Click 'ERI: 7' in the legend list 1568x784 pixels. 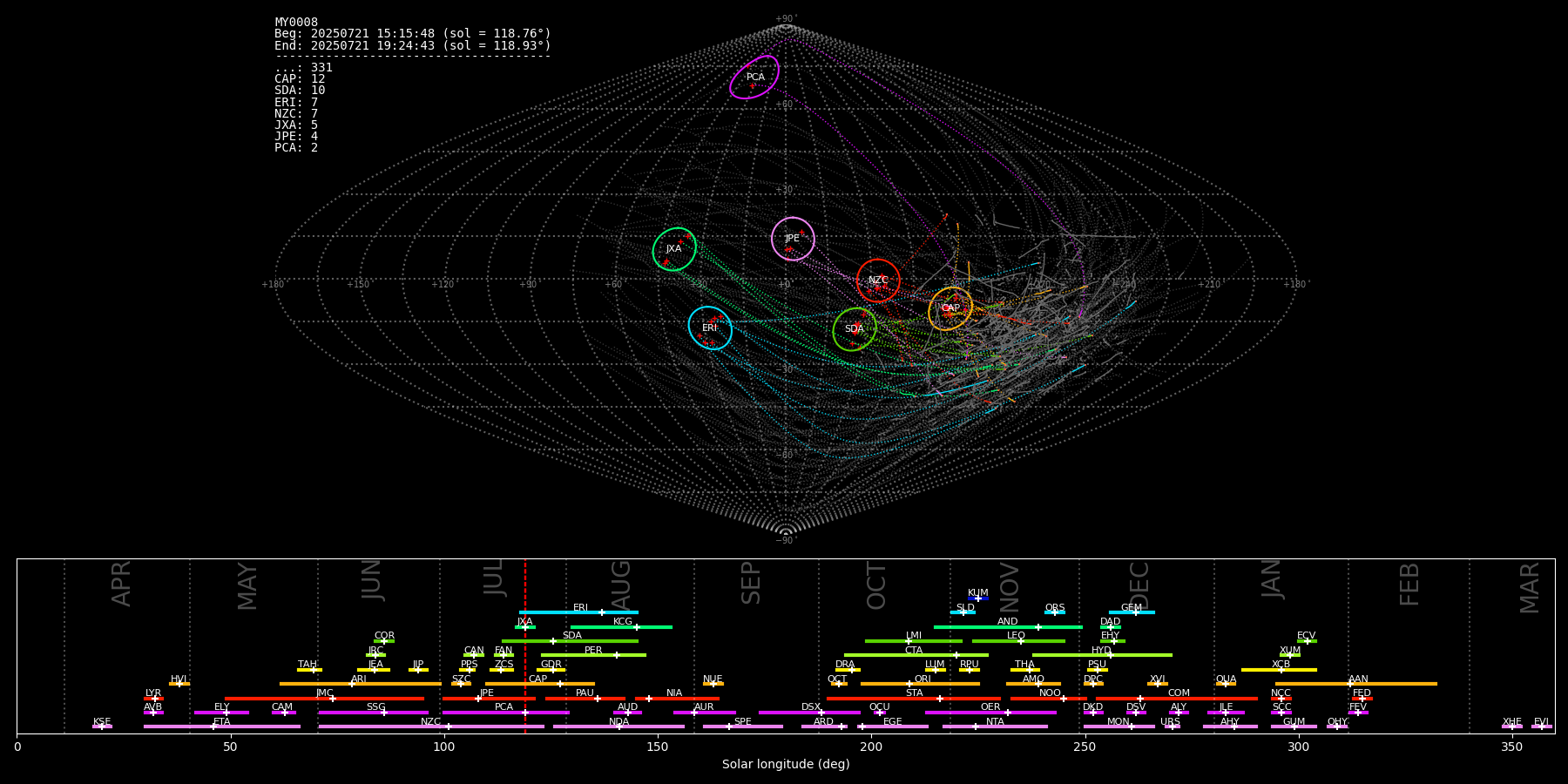coord(296,102)
